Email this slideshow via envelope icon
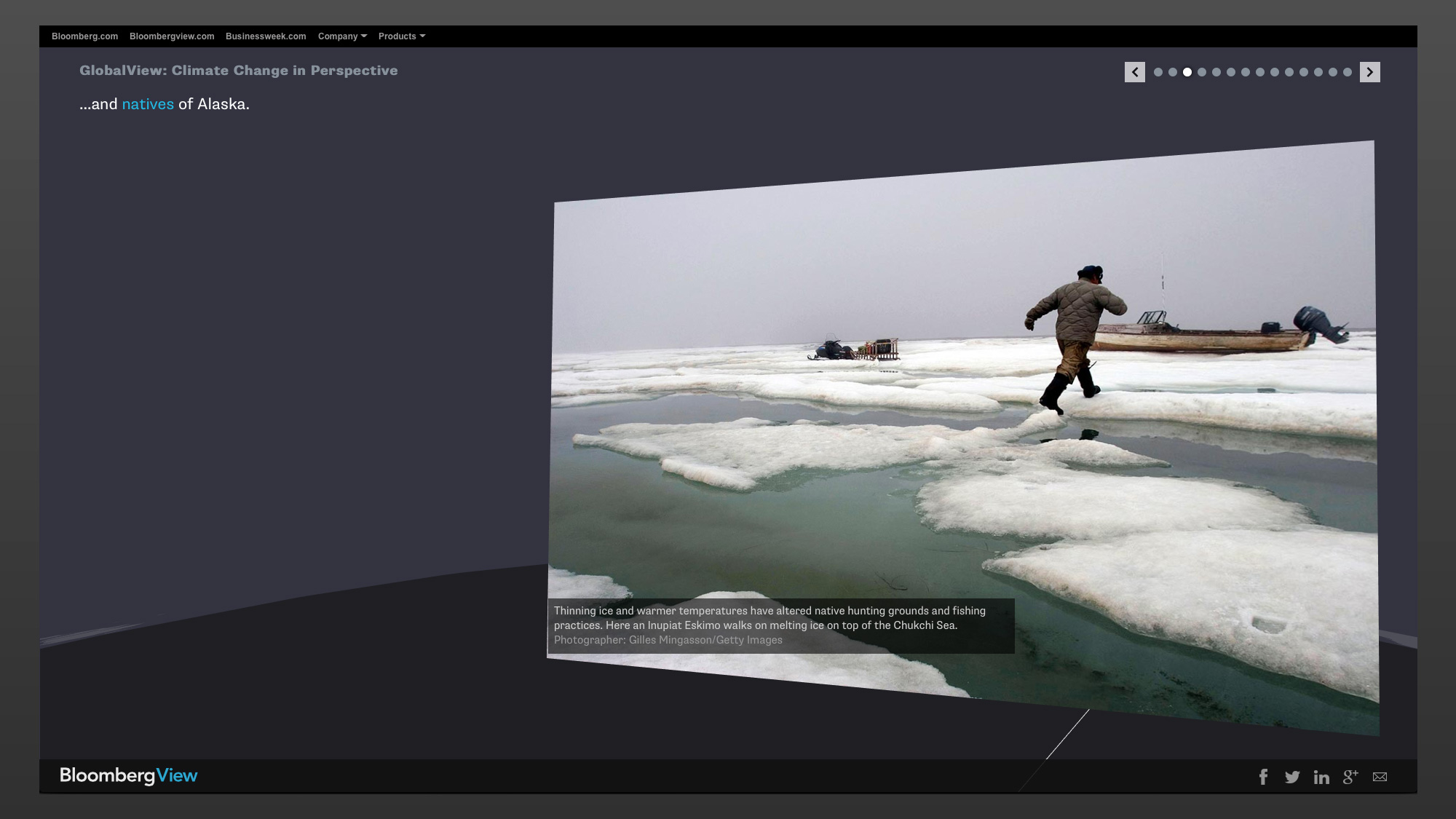Image resolution: width=1456 pixels, height=819 pixels. coord(1380,777)
